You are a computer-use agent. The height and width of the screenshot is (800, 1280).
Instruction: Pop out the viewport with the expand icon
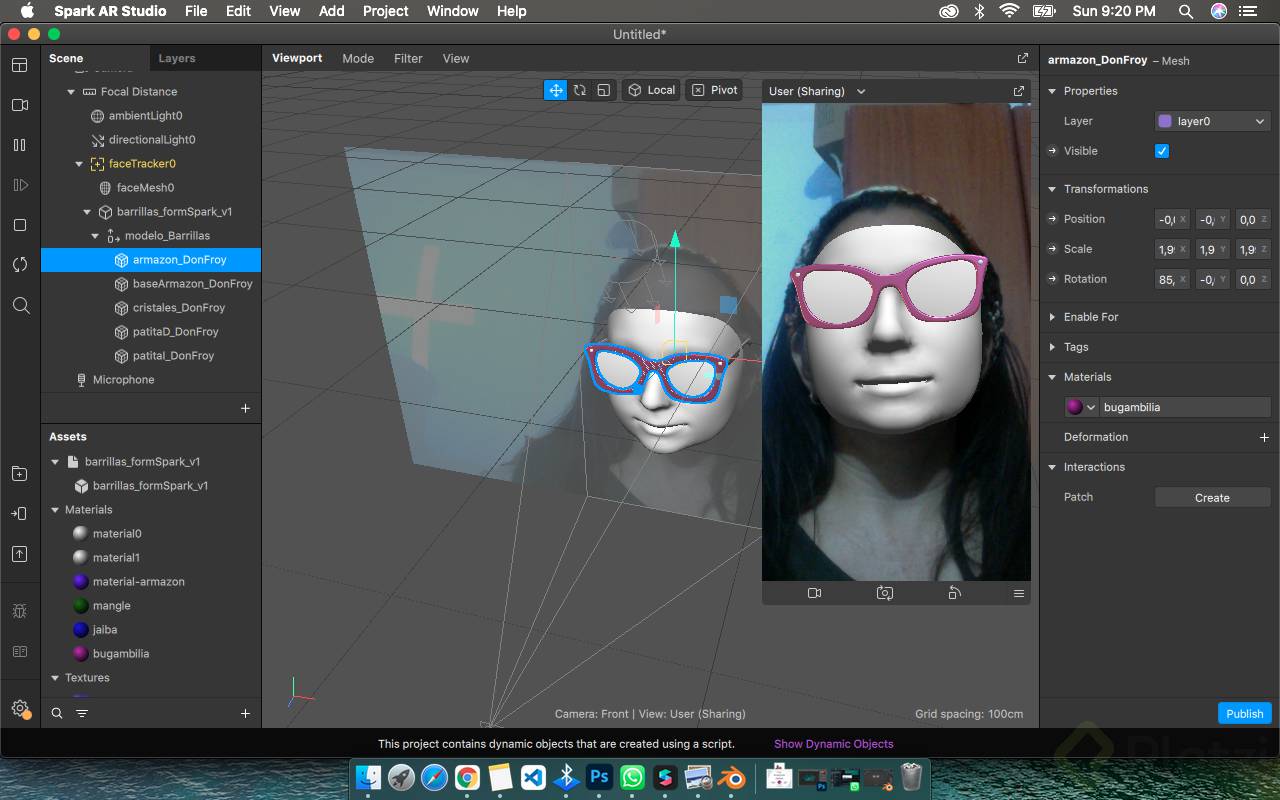coord(1022,59)
